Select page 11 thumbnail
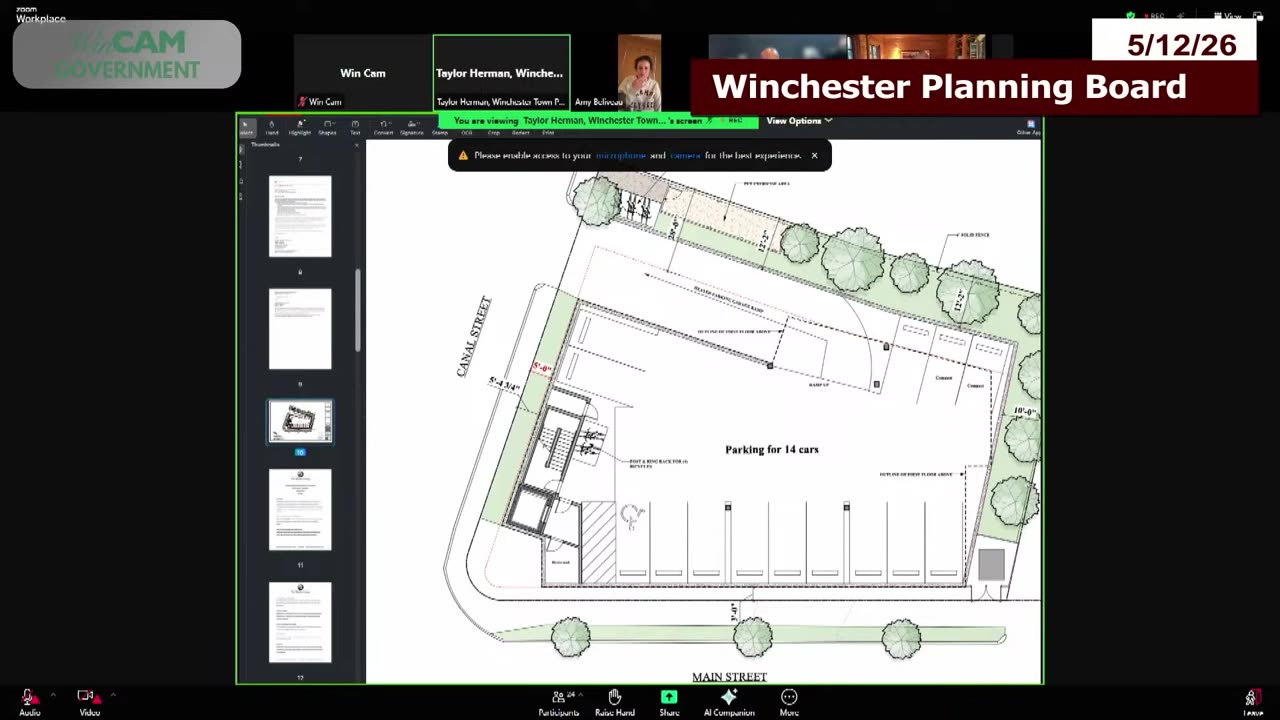Viewport: 1280px width, 720px height. (x=300, y=510)
